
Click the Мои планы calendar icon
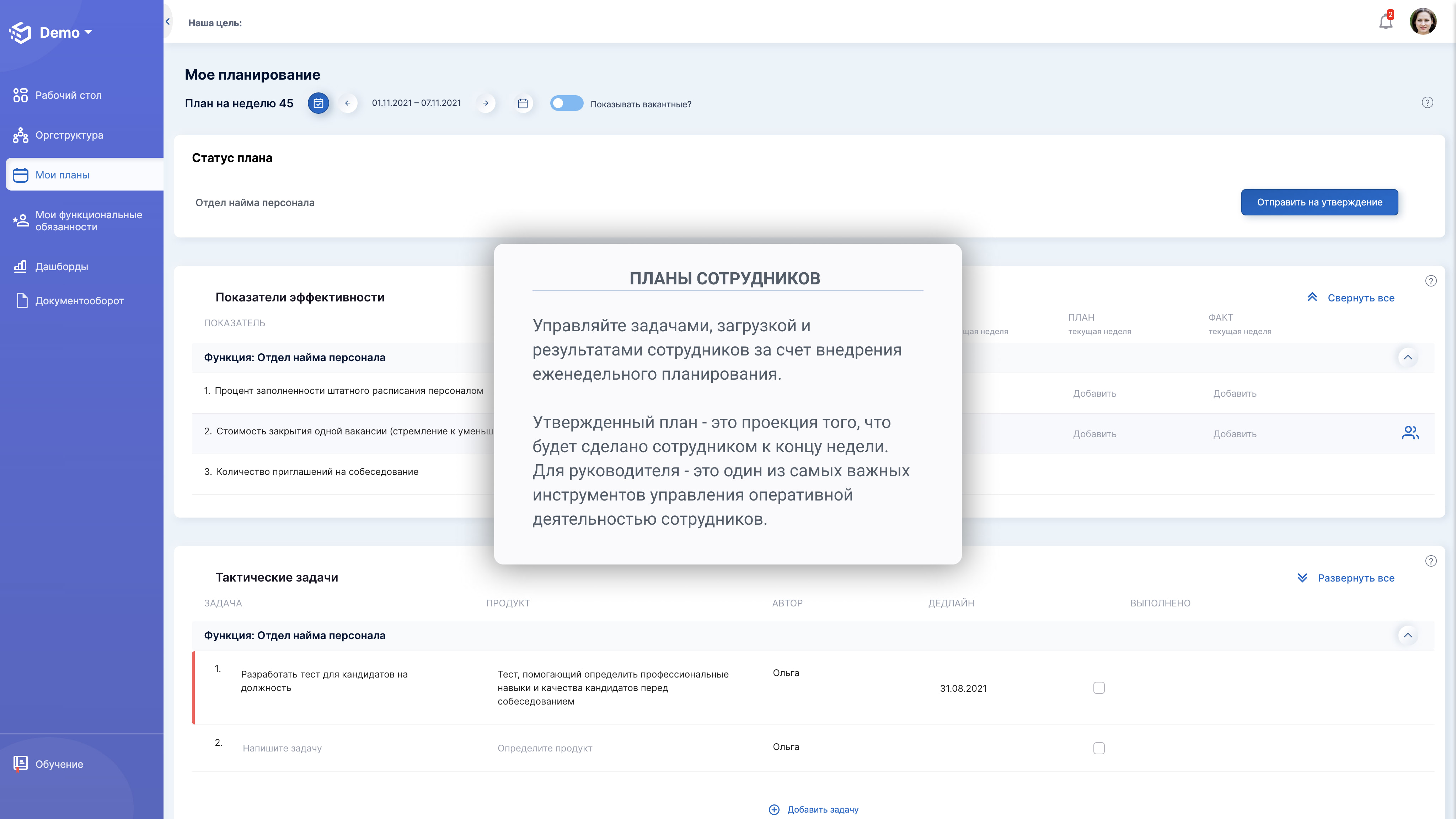tap(20, 175)
